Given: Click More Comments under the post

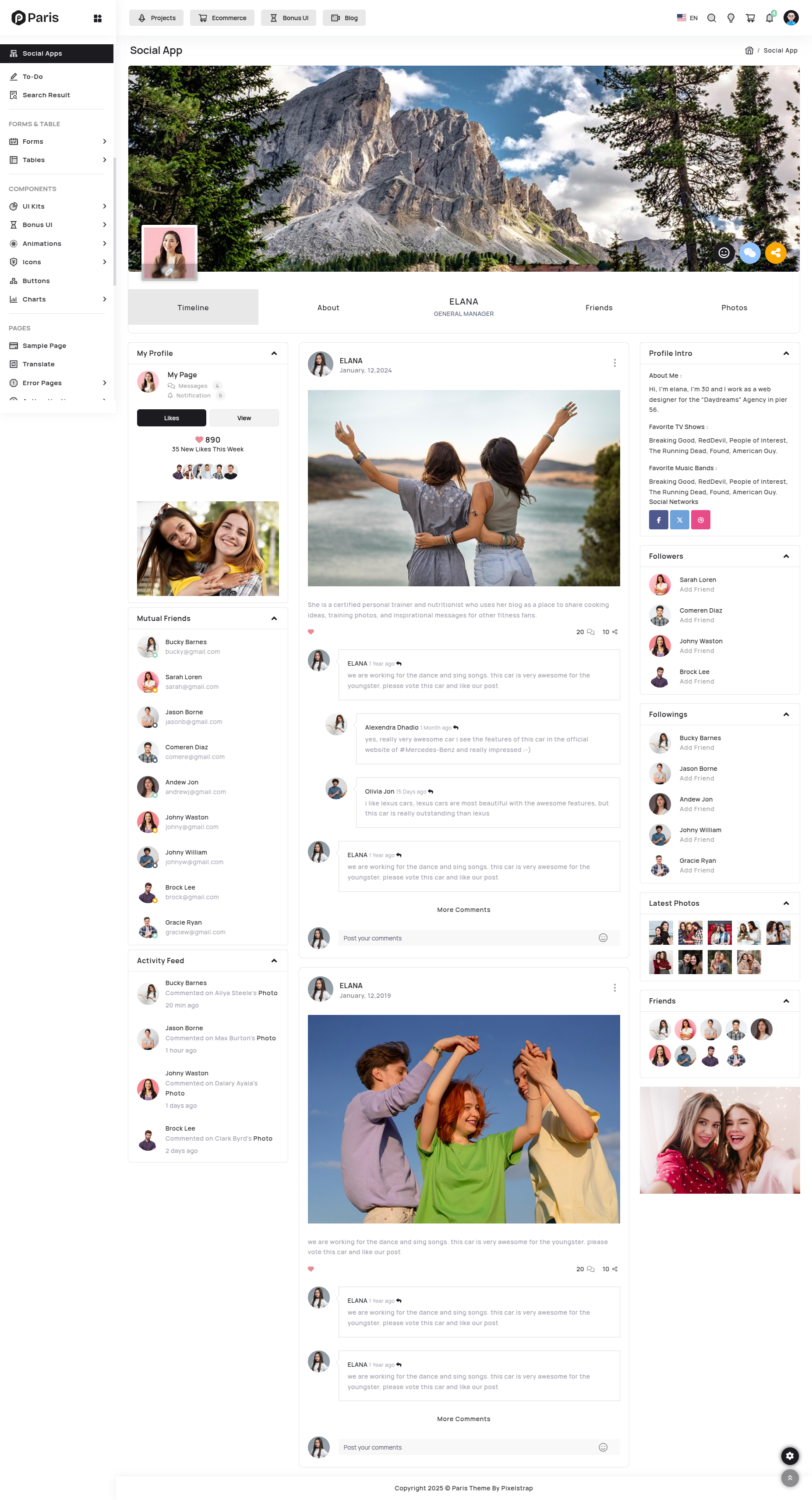Looking at the screenshot, I should [463, 909].
